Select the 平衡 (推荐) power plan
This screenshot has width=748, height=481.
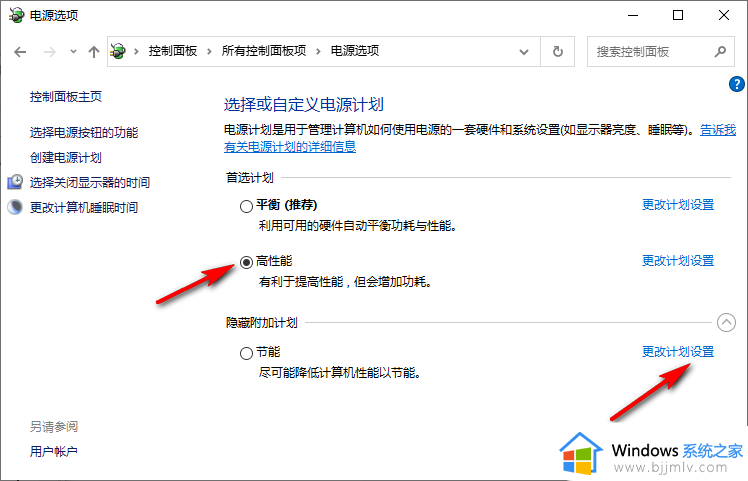(x=247, y=206)
